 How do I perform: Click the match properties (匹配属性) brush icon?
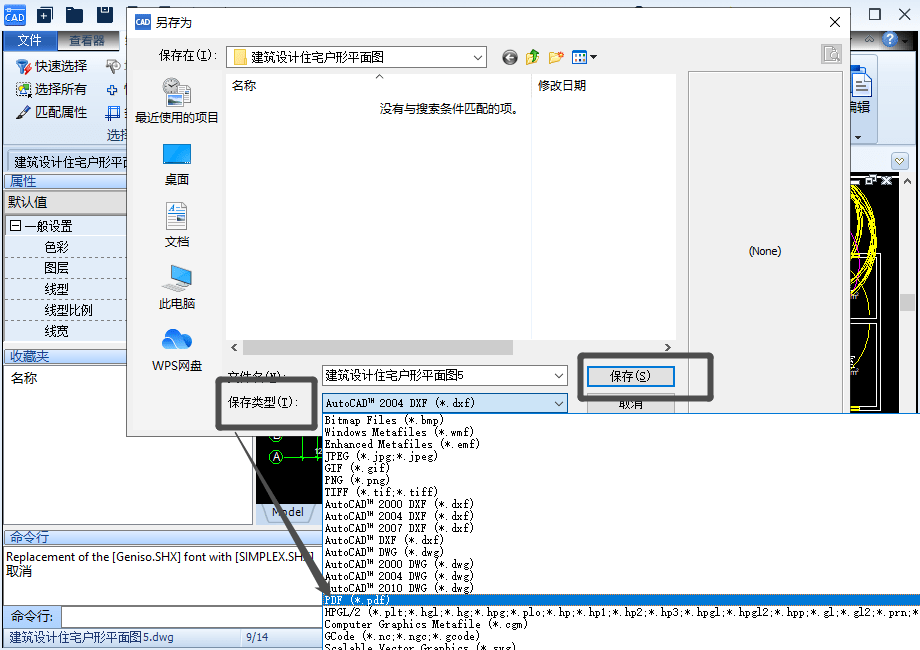pyautogui.click(x=23, y=112)
